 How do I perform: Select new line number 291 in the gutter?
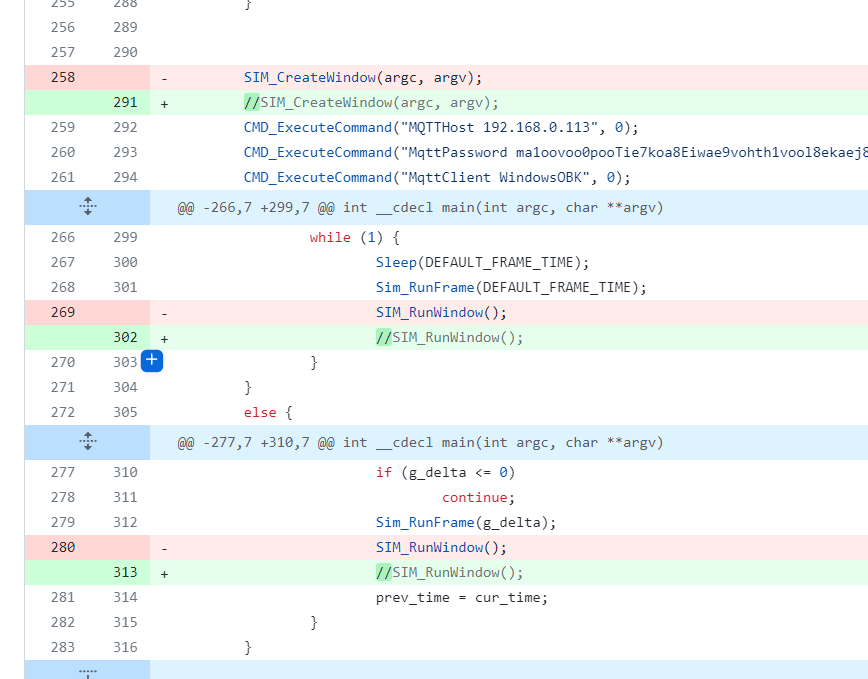tap(124, 102)
